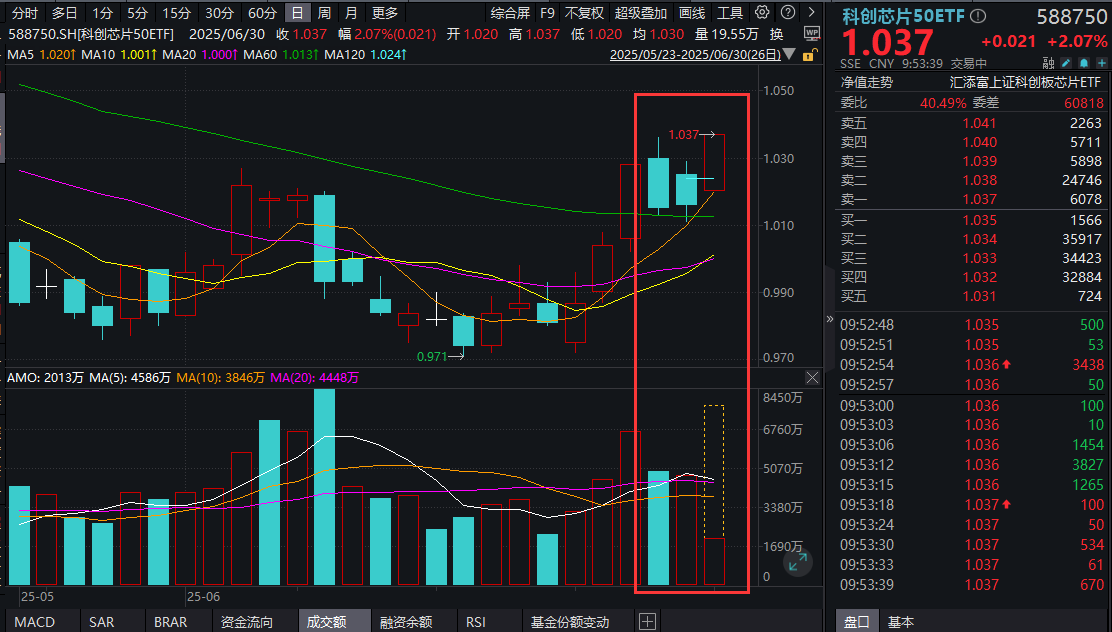The image size is (1112, 632).
Task: Open the date range dropdown arrow
Action: click(x=791, y=53)
